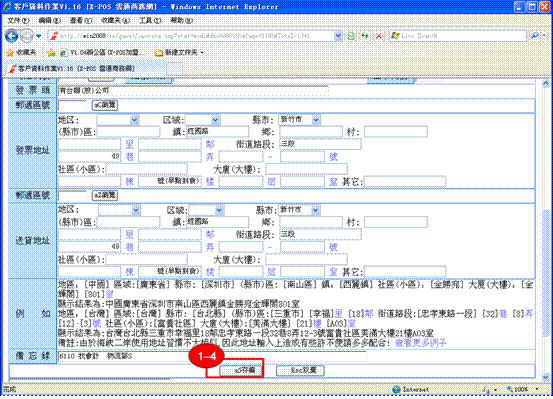553x399 pixels.
Task: Open the 文件 menu
Action: point(18,20)
